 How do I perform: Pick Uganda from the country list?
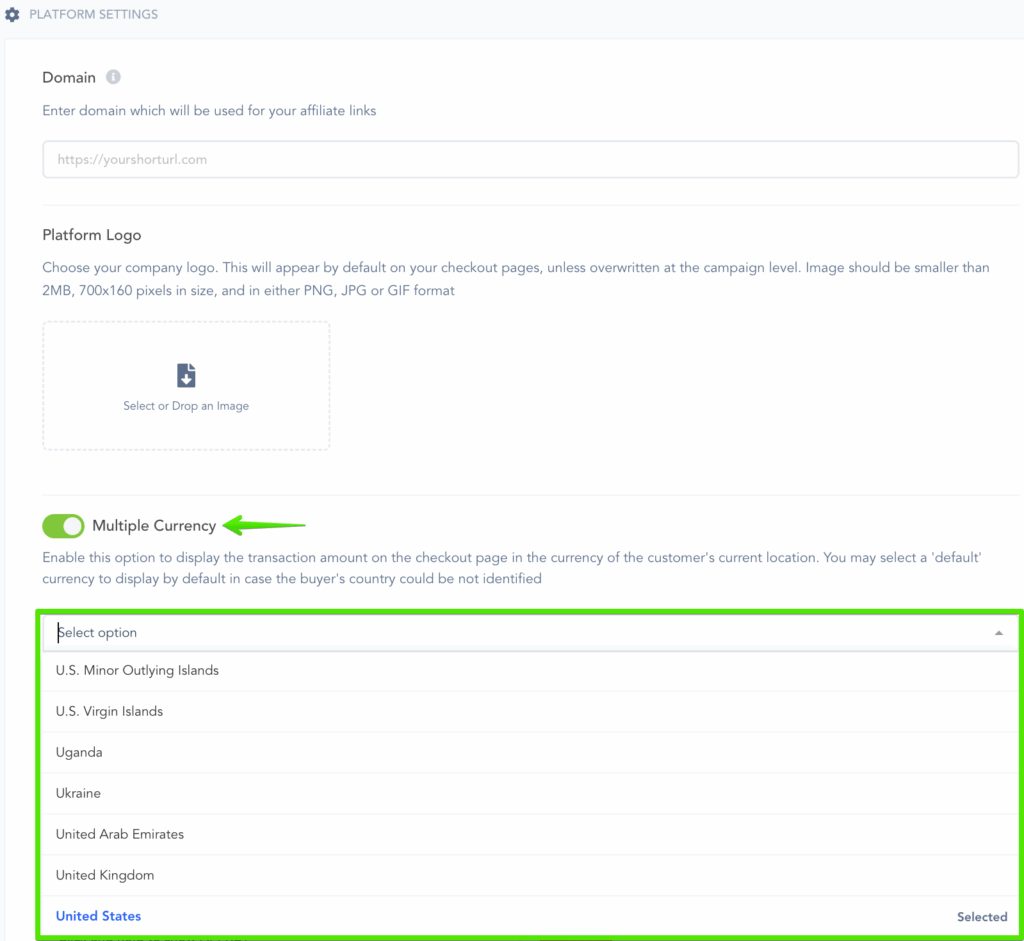coord(79,752)
